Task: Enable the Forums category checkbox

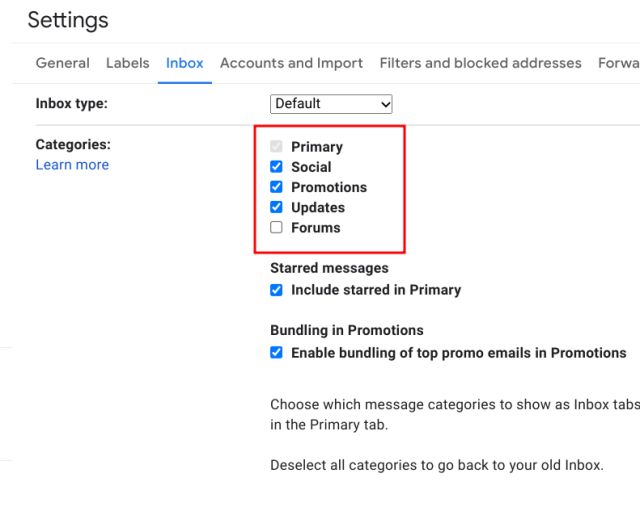Action: tap(277, 227)
